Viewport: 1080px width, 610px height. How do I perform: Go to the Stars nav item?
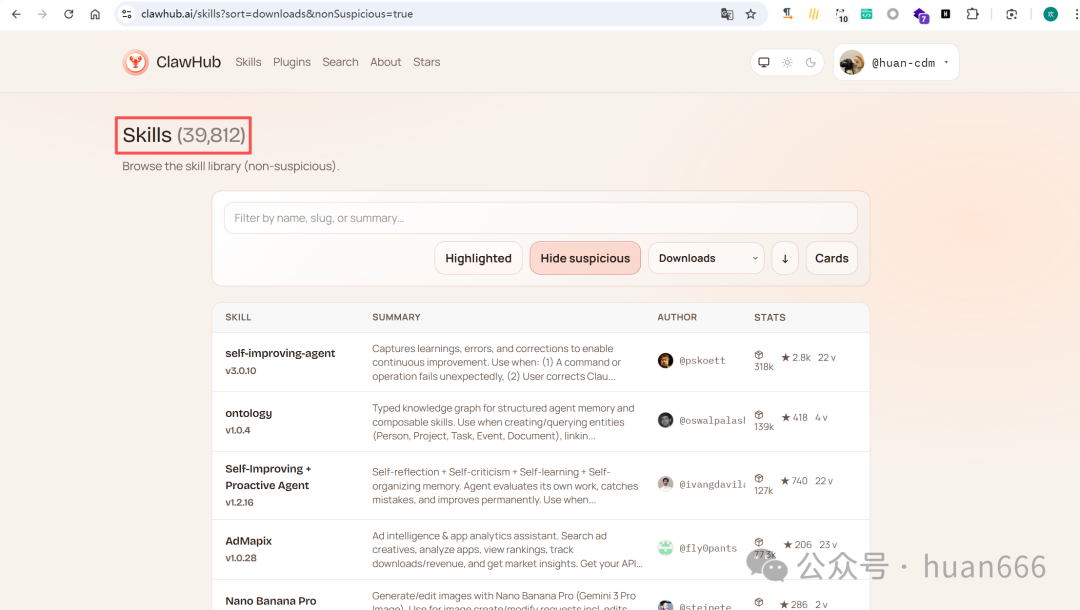click(427, 62)
